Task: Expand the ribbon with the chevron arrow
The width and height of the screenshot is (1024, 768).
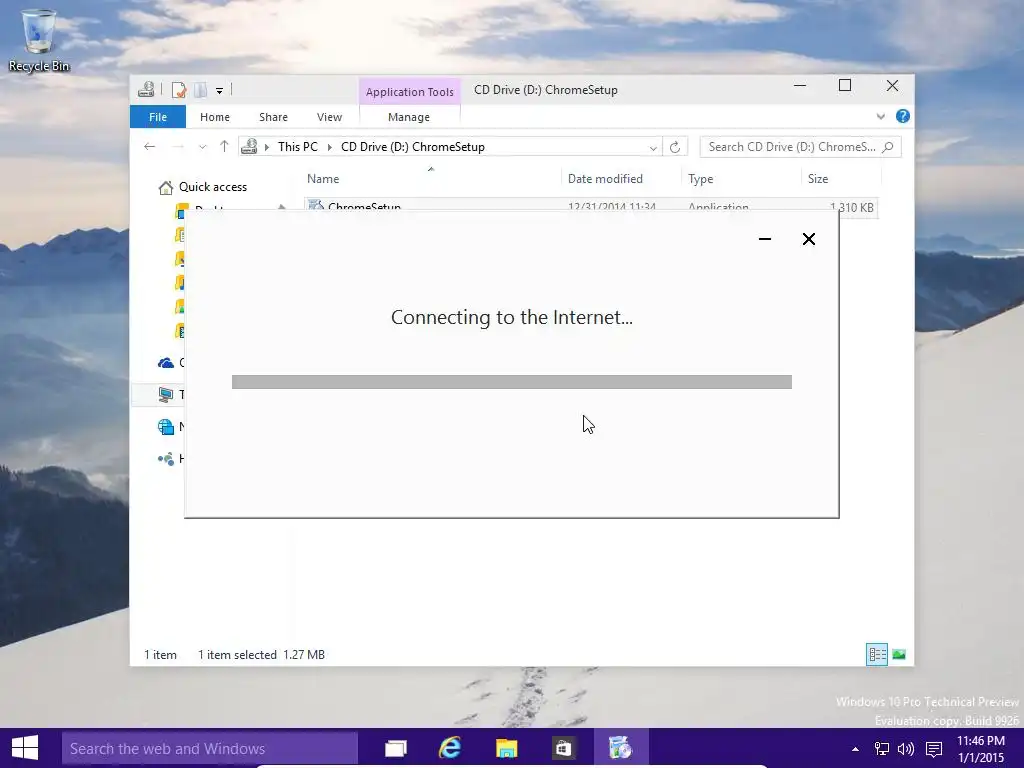Action: pos(880,117)
